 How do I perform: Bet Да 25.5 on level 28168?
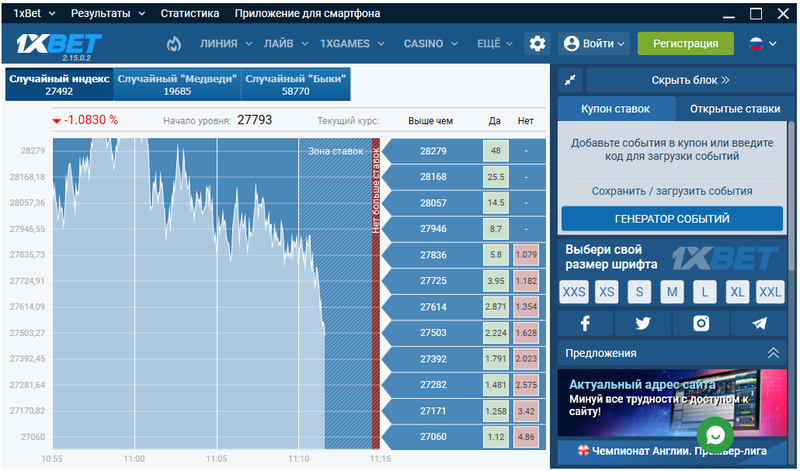coord(495,177)
